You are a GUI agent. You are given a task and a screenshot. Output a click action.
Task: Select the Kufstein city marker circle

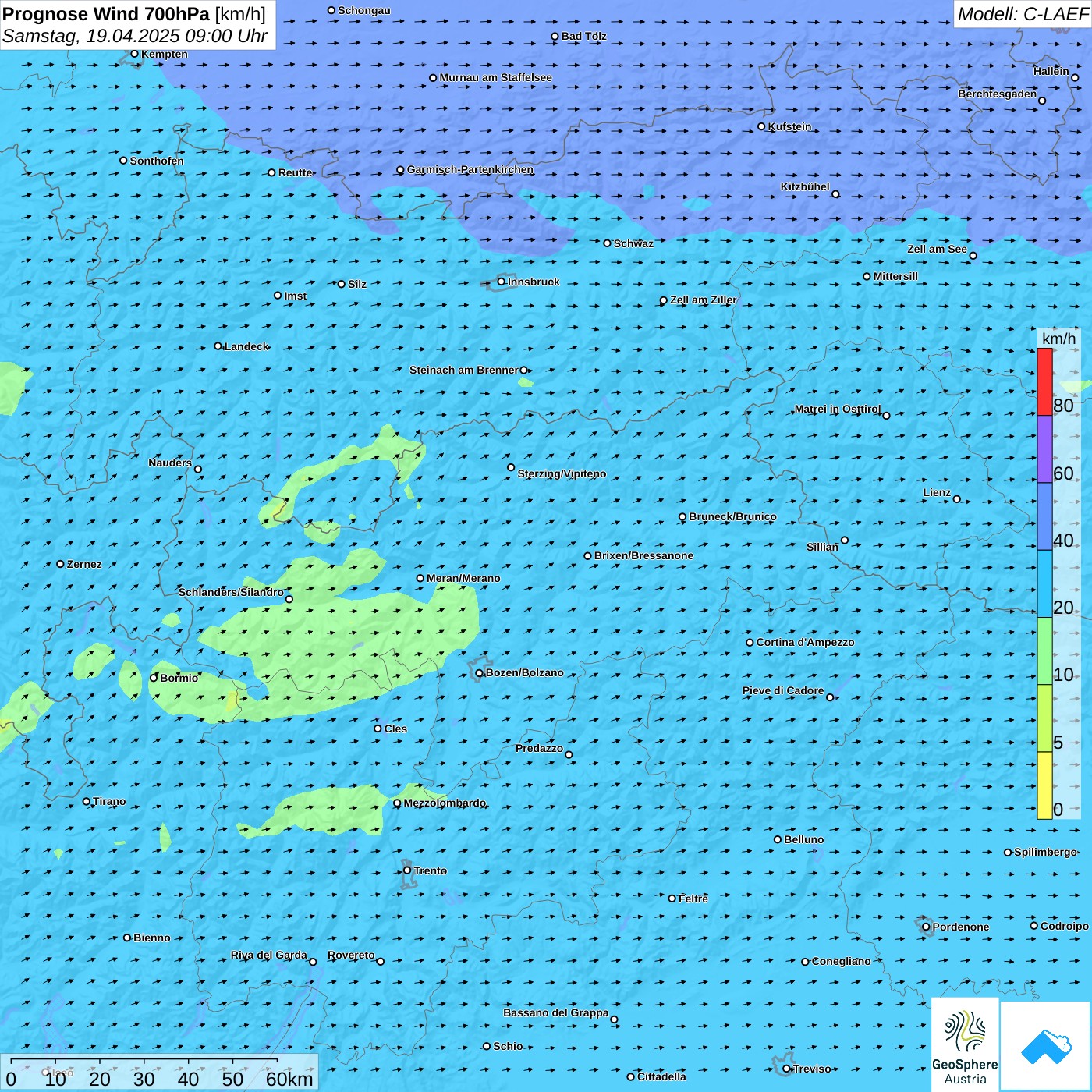pos(761,126)
